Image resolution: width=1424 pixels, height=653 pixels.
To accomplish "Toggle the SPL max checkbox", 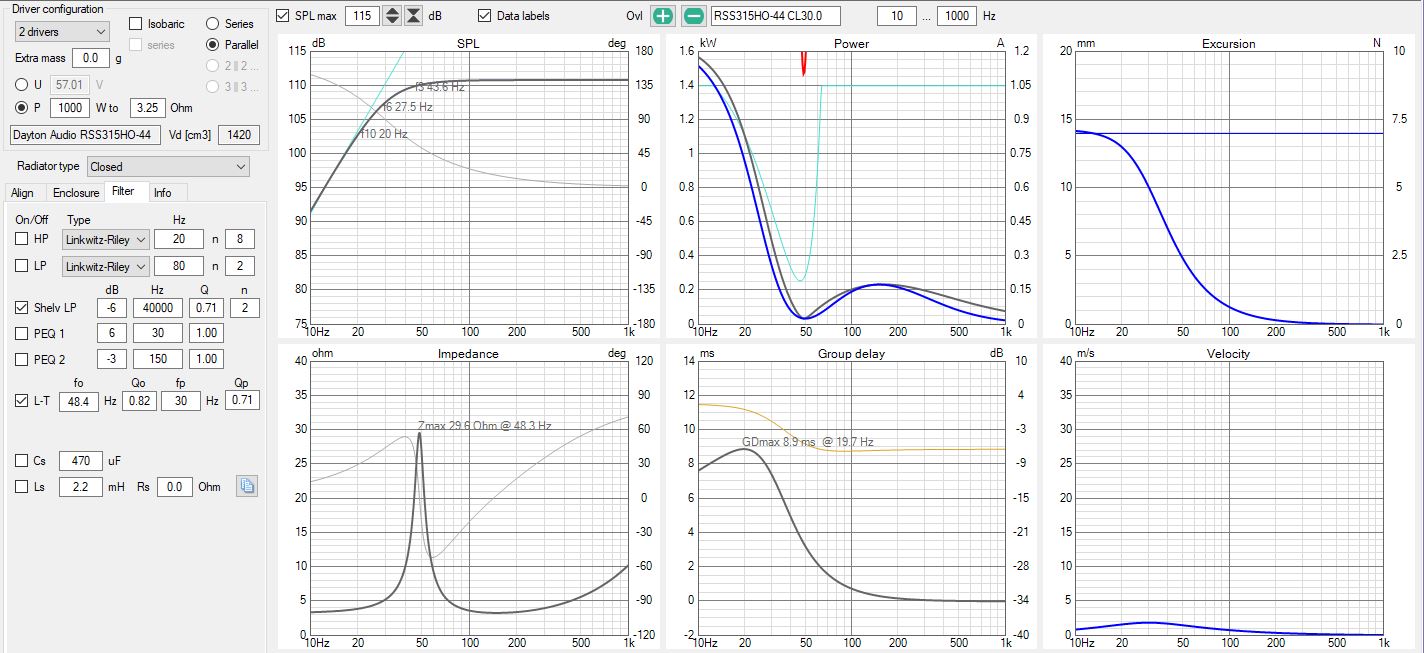I will tap(282, 16).
